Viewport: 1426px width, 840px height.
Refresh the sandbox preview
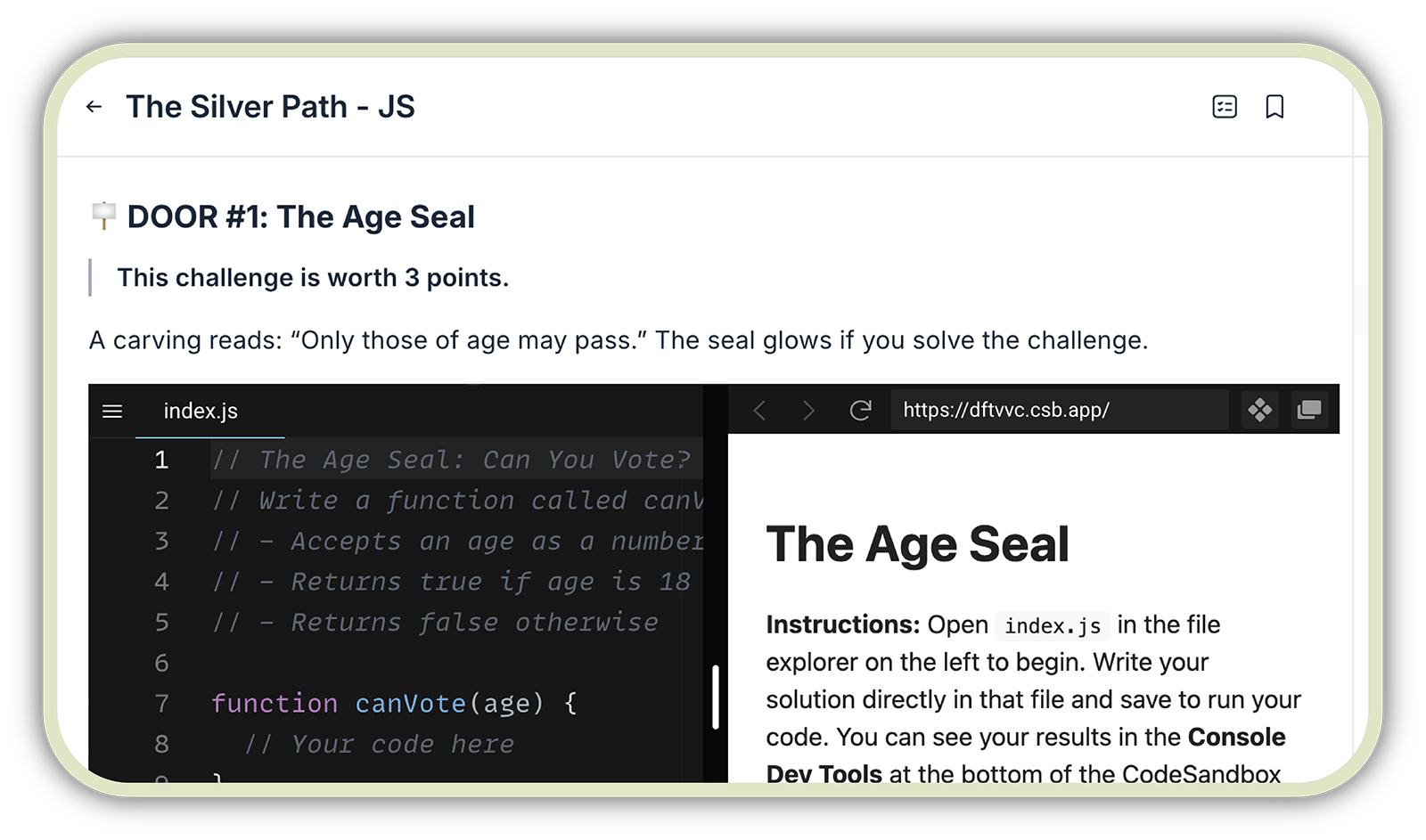click(x=860, y=410)
